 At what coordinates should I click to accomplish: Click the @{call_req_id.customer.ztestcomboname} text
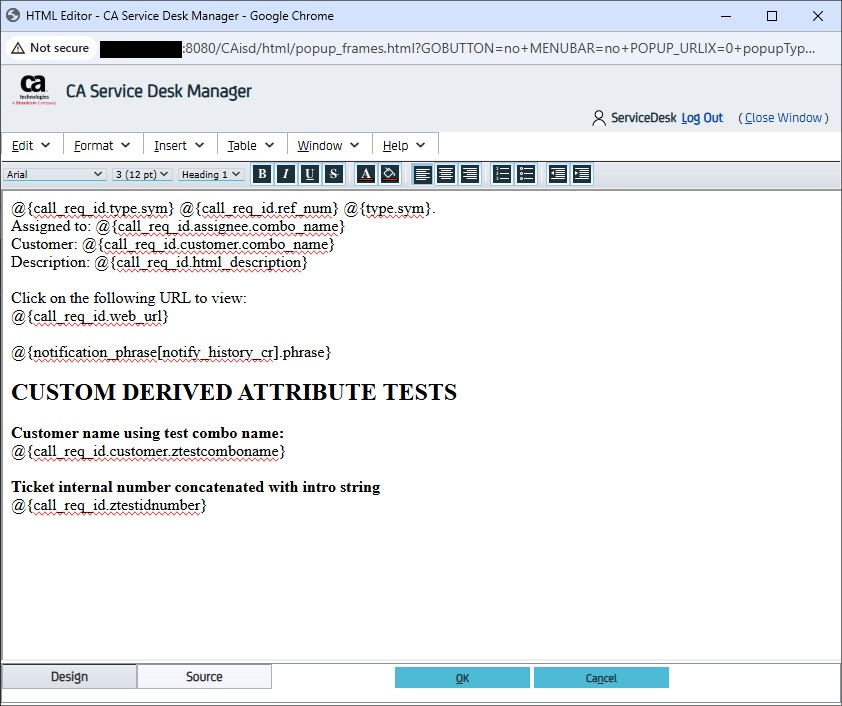(x=148, y=451)
